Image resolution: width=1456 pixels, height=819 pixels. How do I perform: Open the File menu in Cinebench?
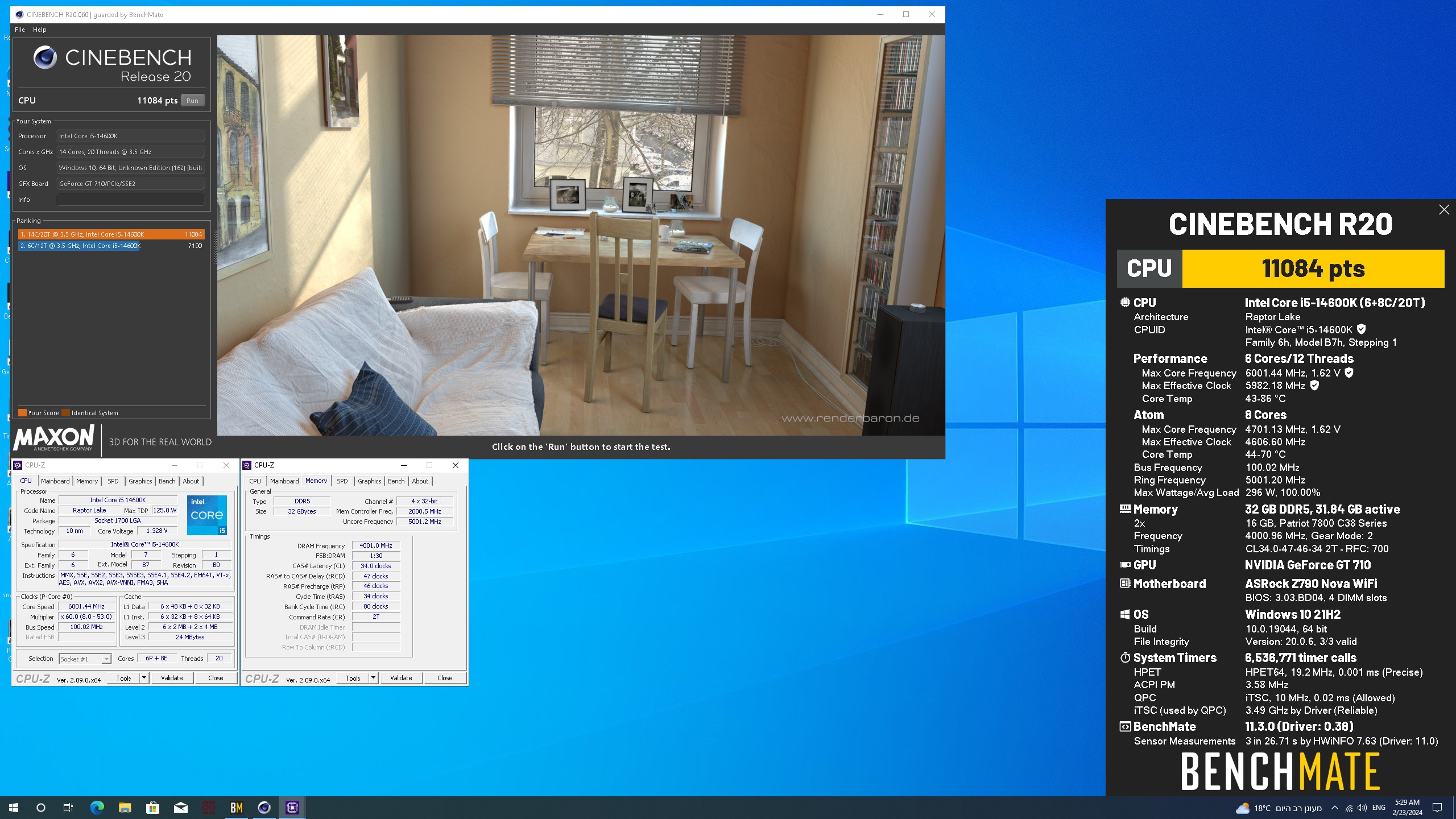pyautogui.click(x=20, y=30)
